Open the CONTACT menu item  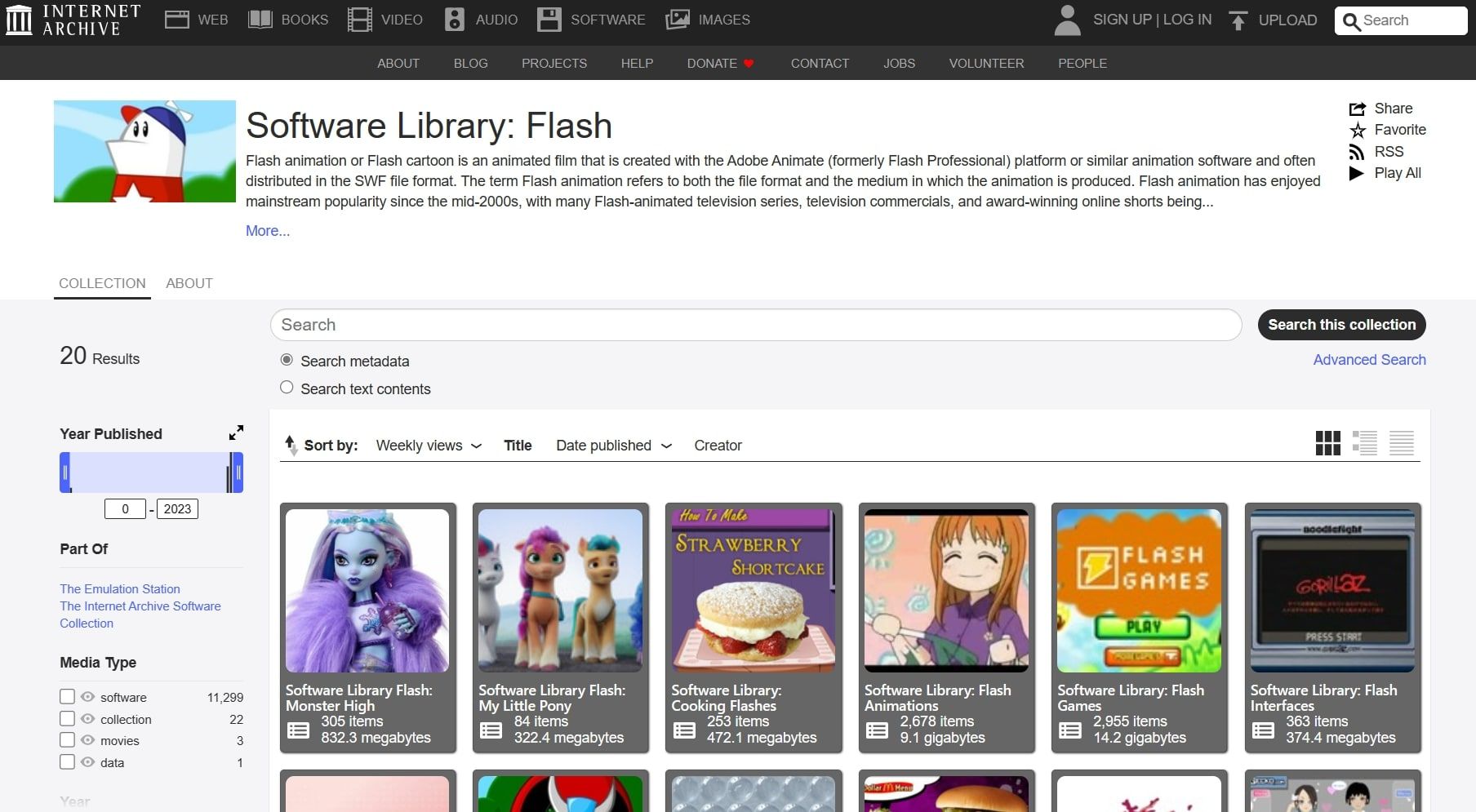820,63
